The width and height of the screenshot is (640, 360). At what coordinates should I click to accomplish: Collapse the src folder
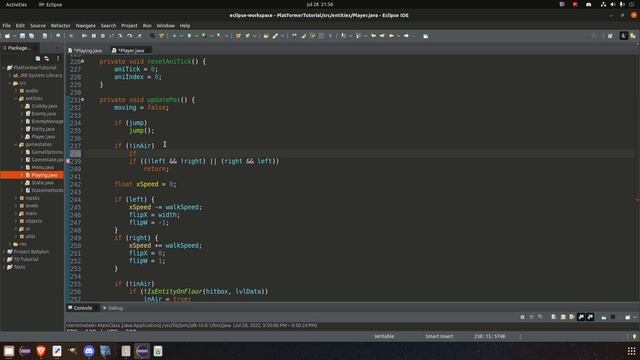10,83
